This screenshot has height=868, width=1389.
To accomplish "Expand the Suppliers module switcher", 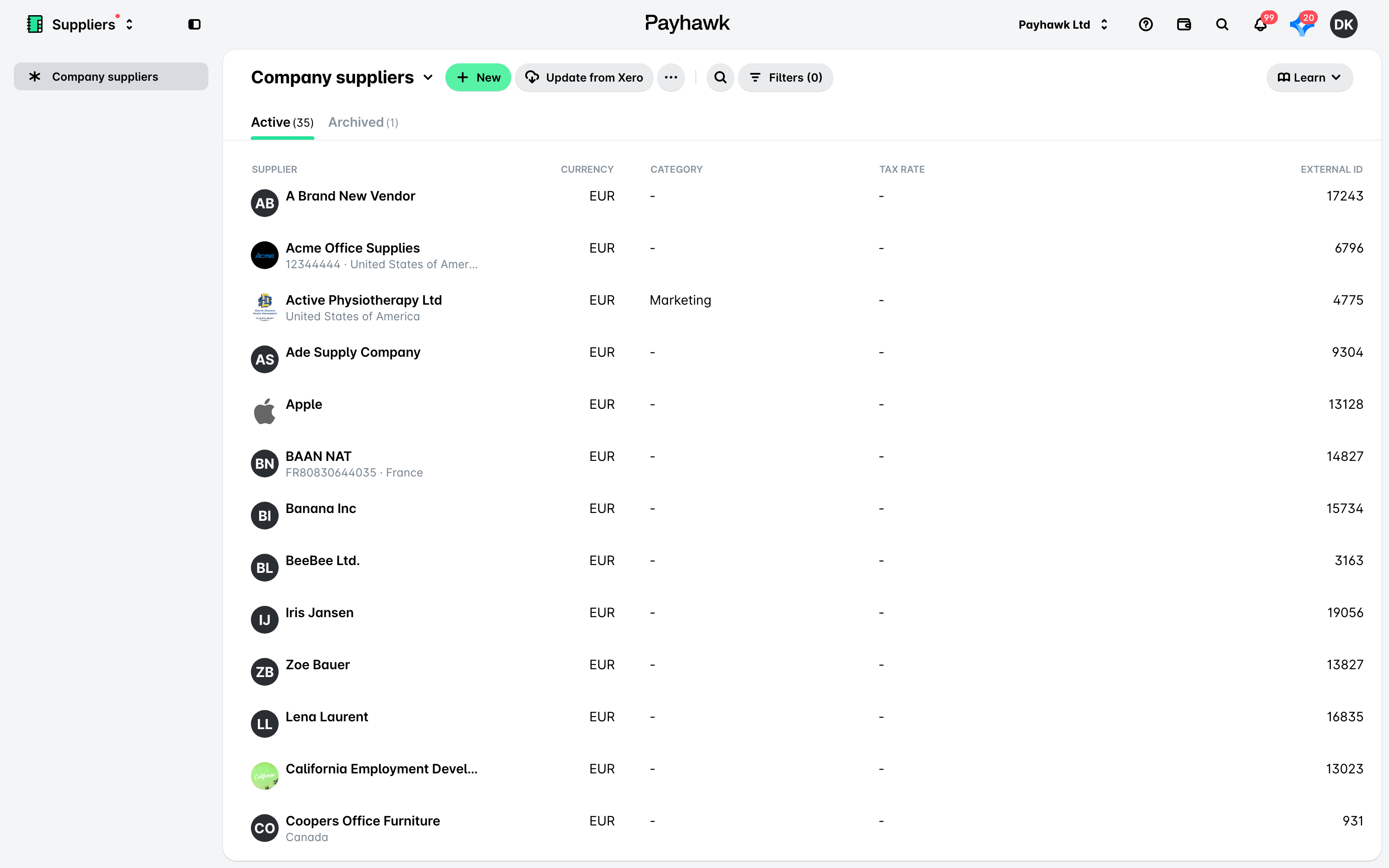I will coord(129,24).
